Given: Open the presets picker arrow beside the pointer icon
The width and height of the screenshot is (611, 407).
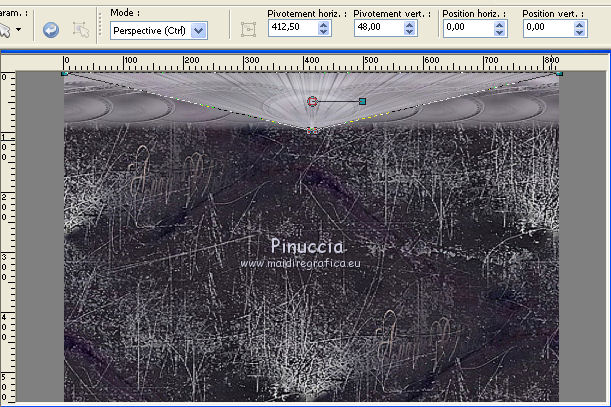Looking at the screenshot, I should (18, 29).
